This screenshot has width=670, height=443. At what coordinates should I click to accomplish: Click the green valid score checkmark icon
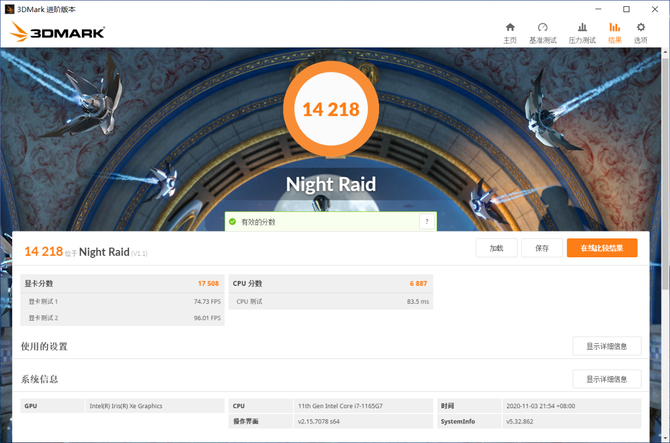(232, 222)
